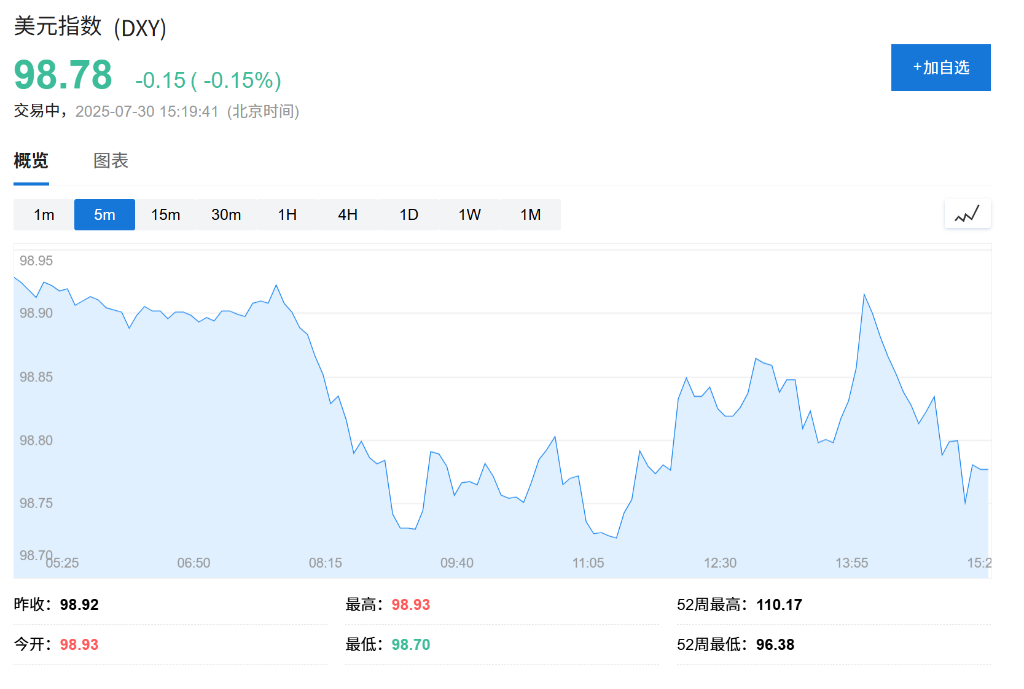The width and height of the screenshot is (1024, 689).
Task: Click the 52周最低 value 96.38
Action: point(775,645)
